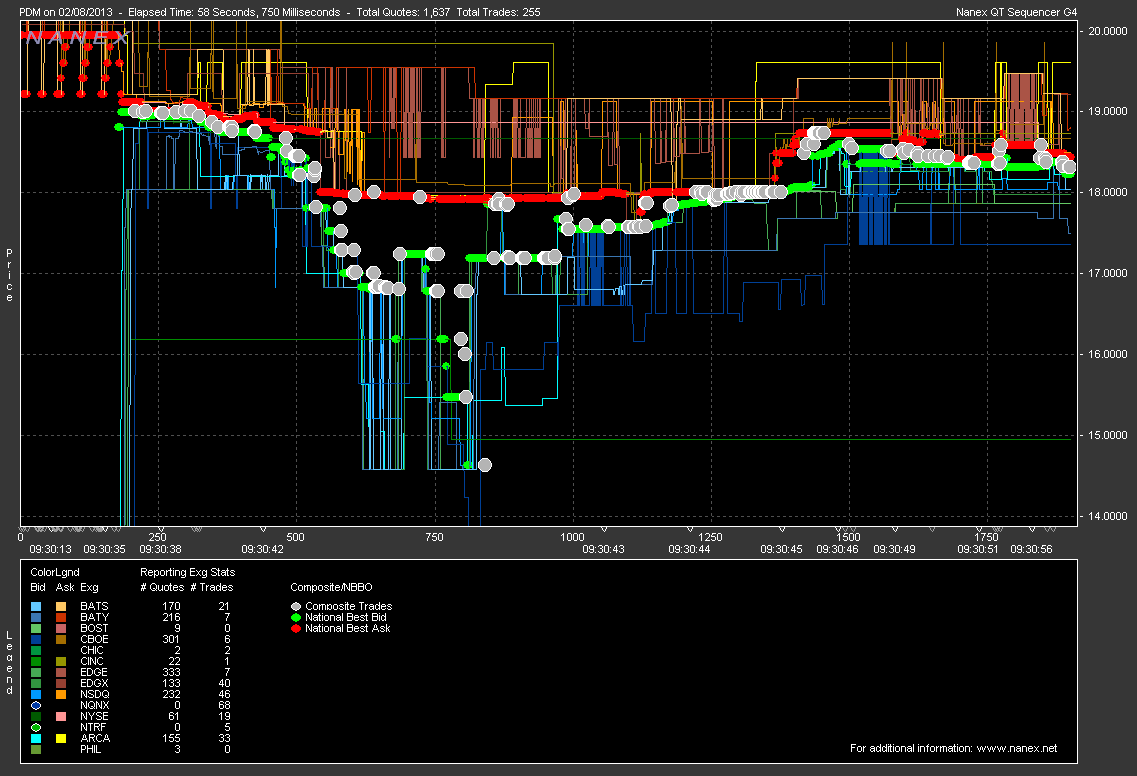The image size is (1137, 776).
Task: Click the 09:30:42 time label
Action: [262, 550]
